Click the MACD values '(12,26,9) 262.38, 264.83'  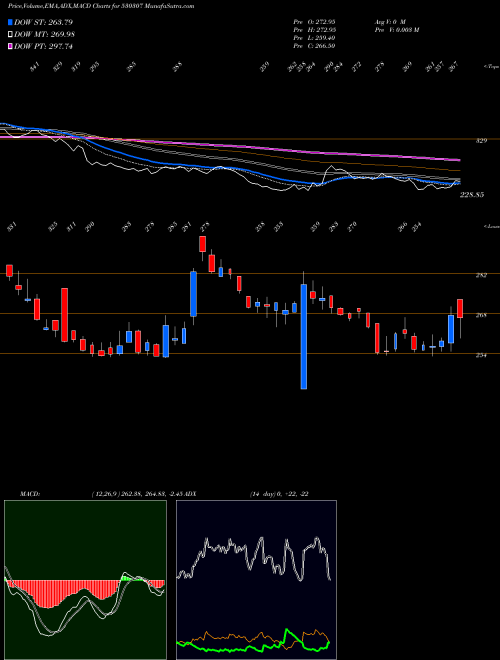130,494
